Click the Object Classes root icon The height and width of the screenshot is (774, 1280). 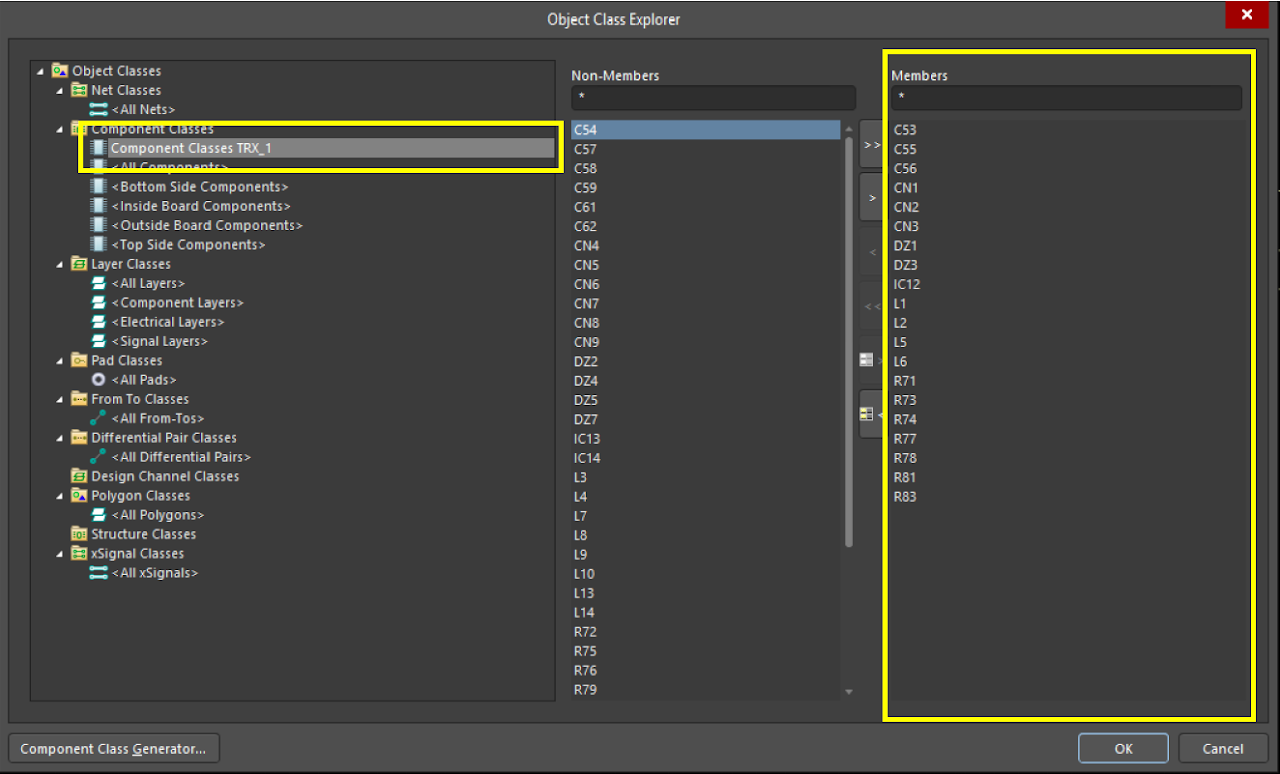click(60, 70)
